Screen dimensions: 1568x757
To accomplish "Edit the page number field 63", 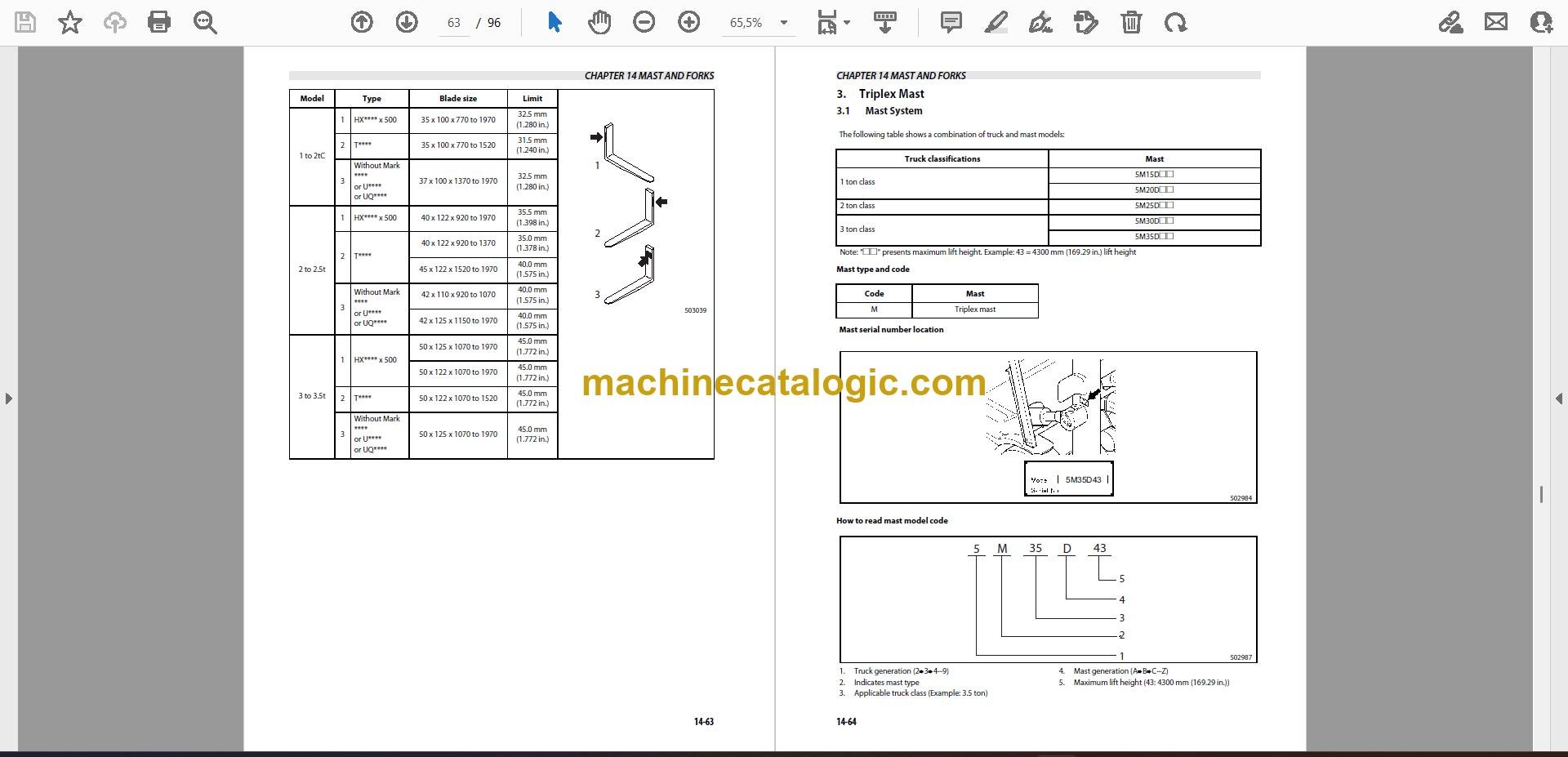I will point(454,23).
